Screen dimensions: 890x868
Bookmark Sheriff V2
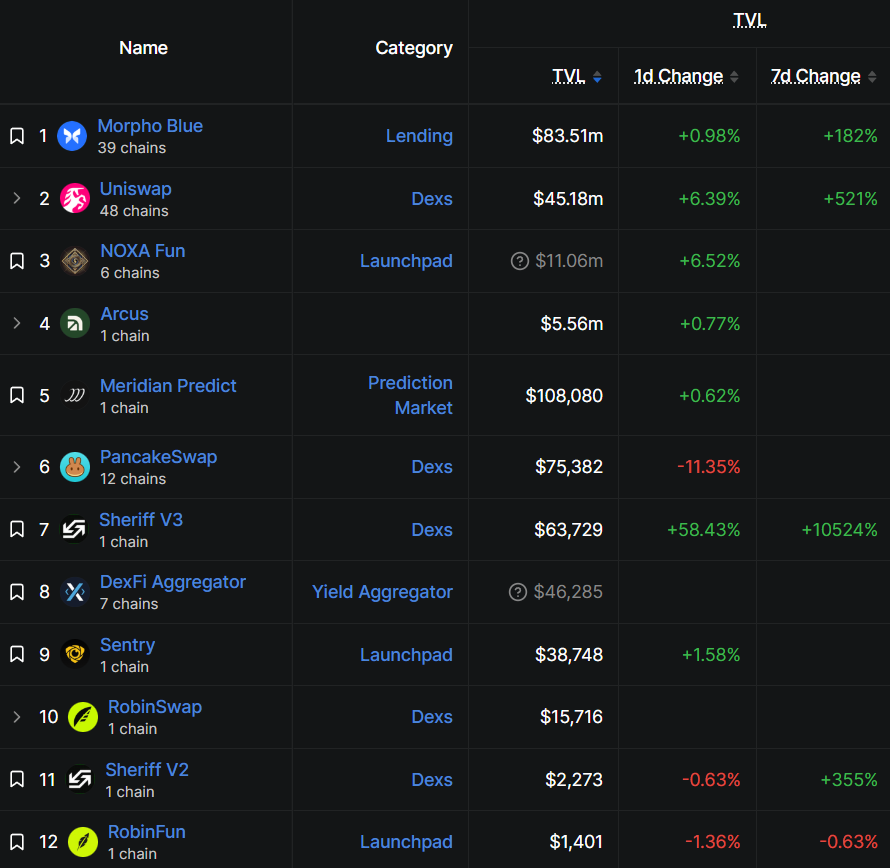coord(17,779)
